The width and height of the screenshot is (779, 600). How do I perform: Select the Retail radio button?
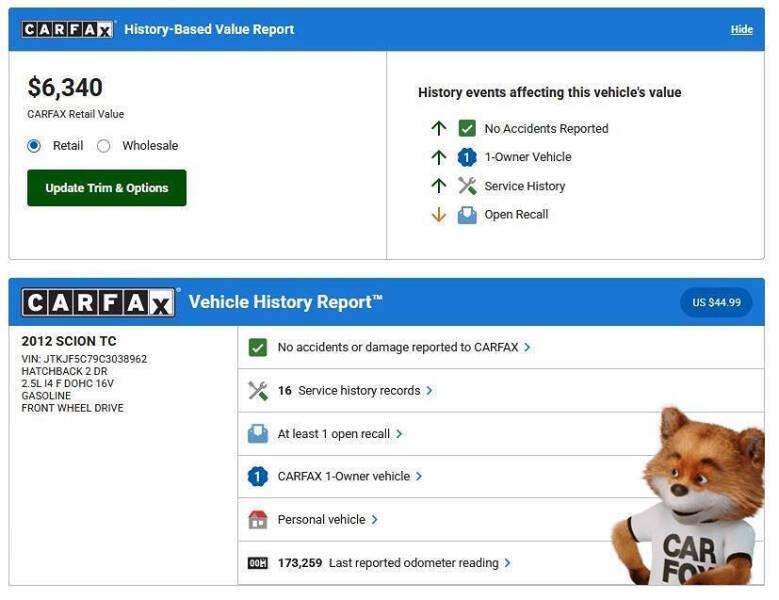35,146
